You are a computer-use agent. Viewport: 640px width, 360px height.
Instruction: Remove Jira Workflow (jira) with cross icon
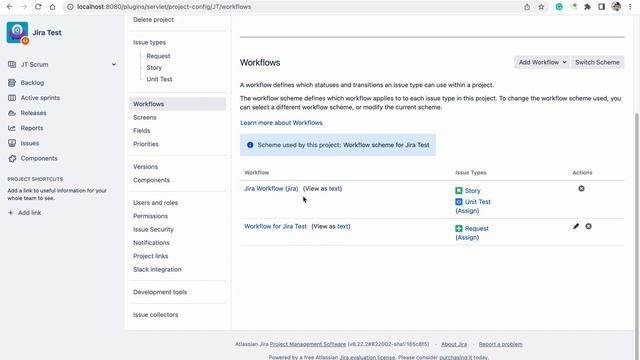pyautogui.click(x=581, y=189)
